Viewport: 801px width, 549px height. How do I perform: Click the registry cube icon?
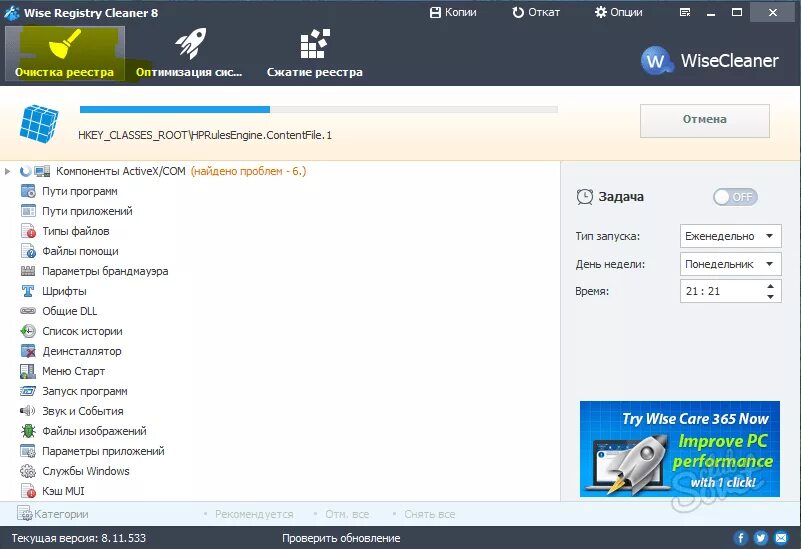[x=39, y=124]
